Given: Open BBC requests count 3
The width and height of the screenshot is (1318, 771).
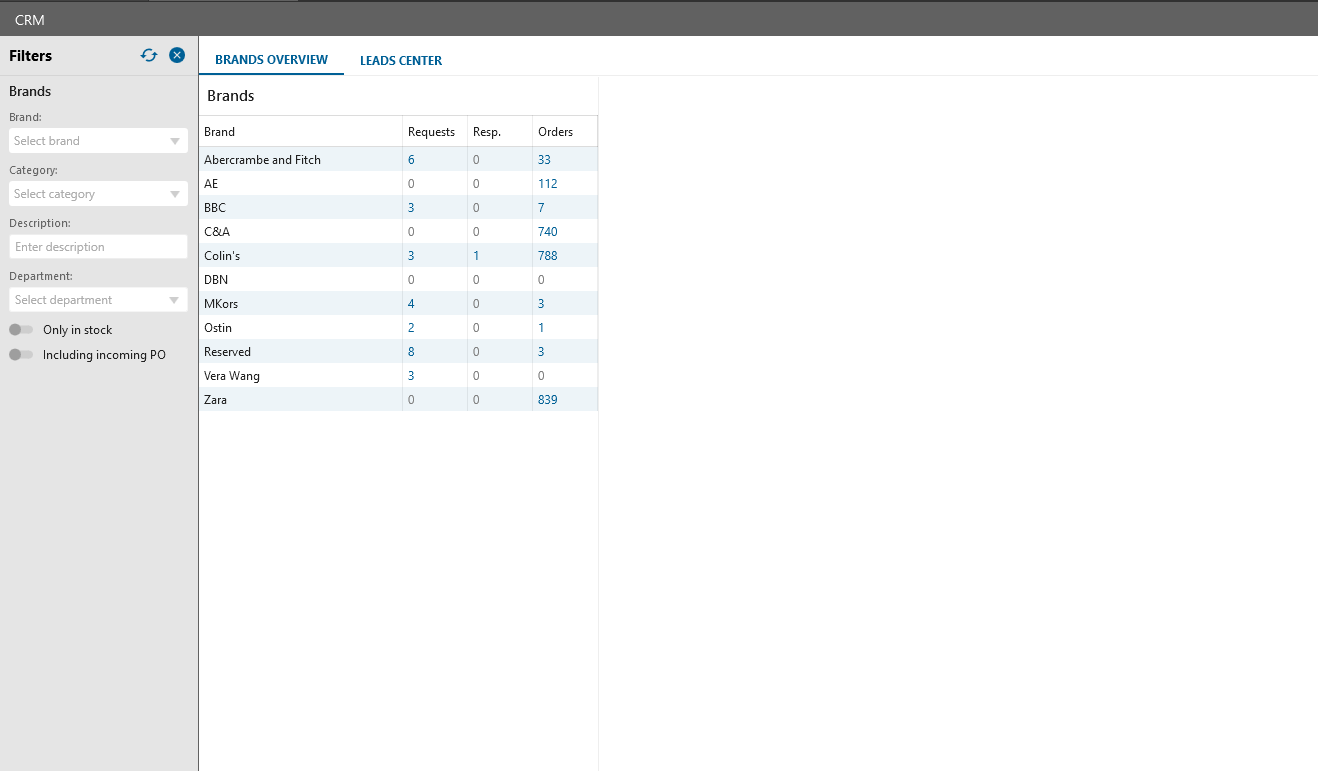Looking at the screenshot, I should pyautogui.click(x=411, y=208).
